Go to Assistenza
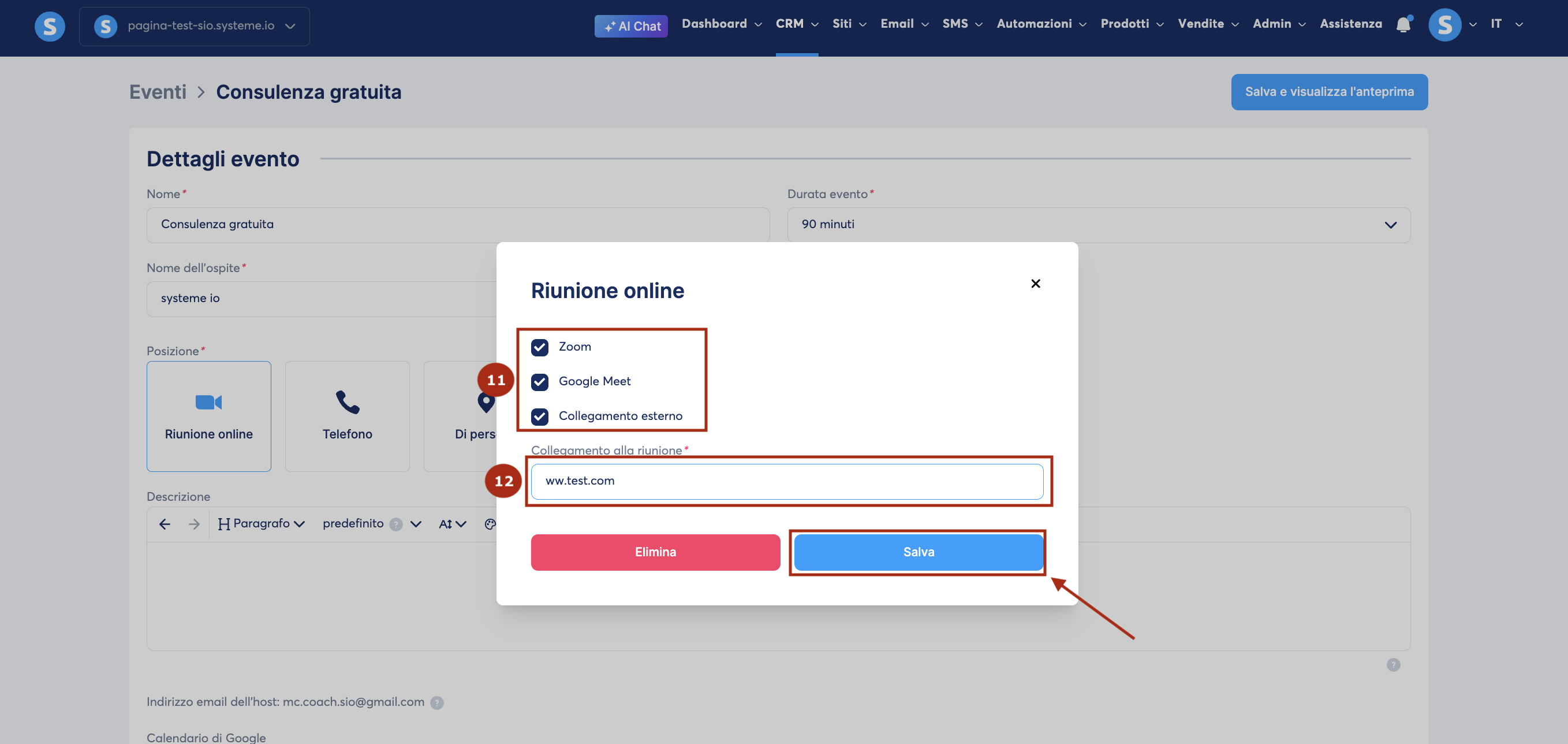The image size is (1568, 744). 1351,24
